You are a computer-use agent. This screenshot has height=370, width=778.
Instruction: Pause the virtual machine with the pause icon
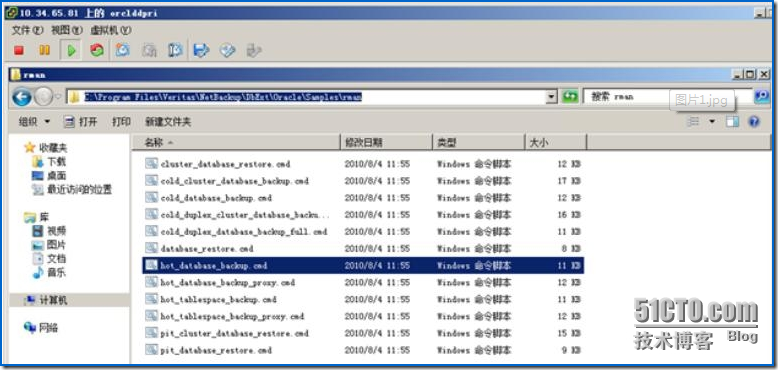44,50
